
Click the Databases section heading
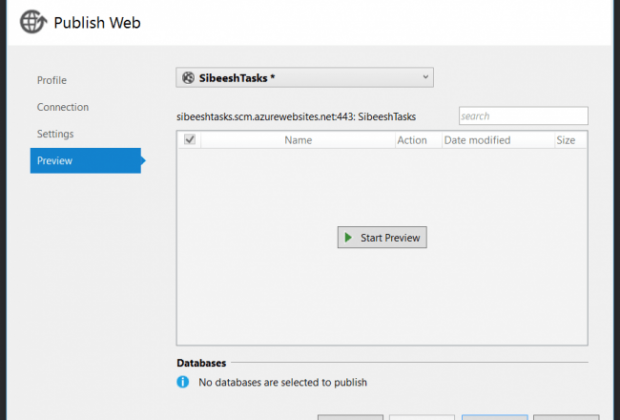point(201,363)
